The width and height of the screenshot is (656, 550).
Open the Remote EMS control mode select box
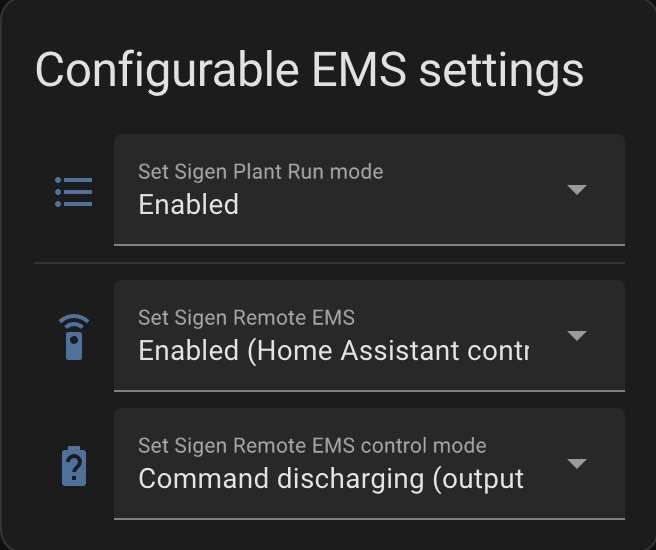click(369, 464)
